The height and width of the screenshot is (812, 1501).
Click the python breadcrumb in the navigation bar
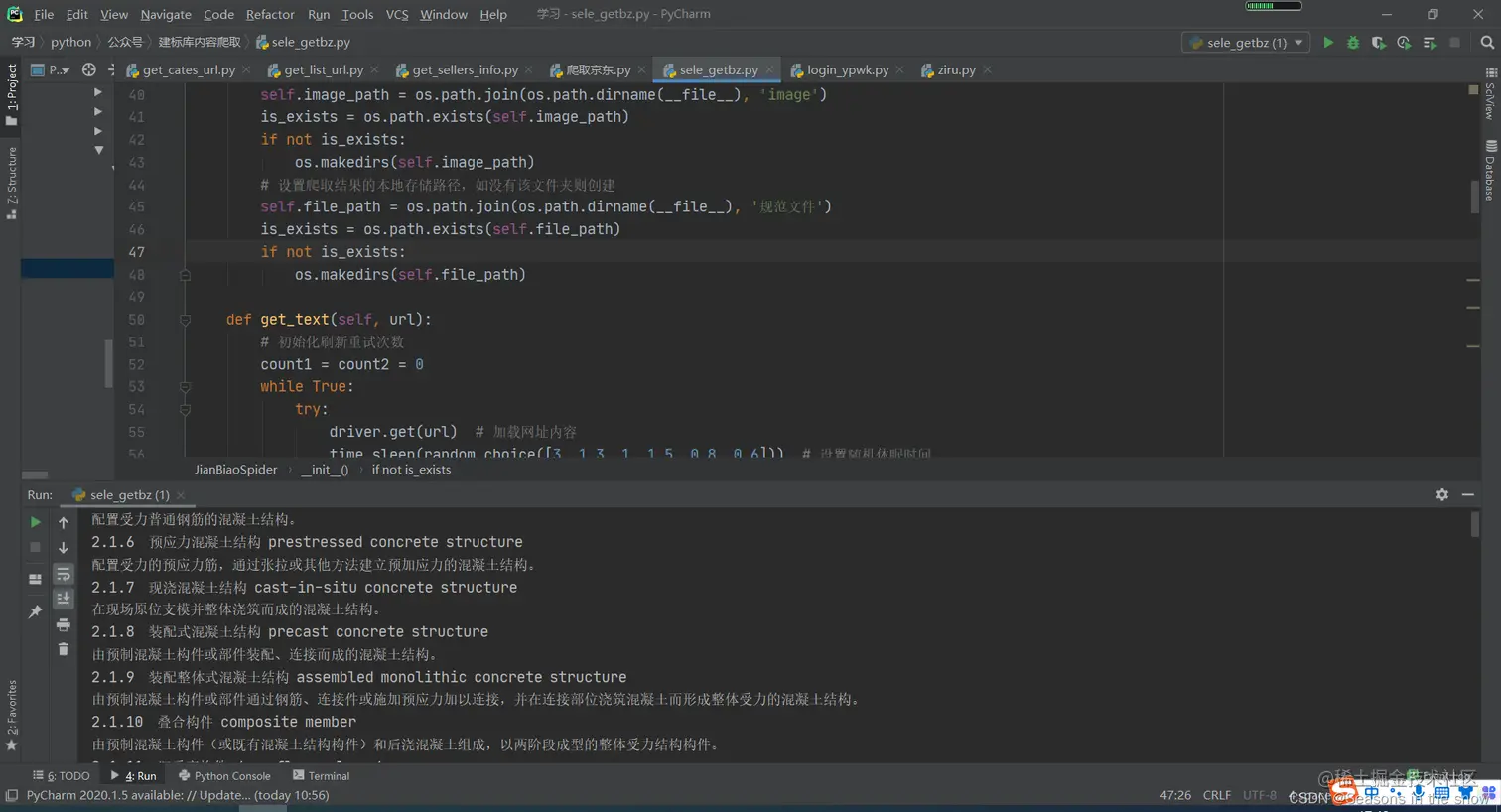point(70,43)
